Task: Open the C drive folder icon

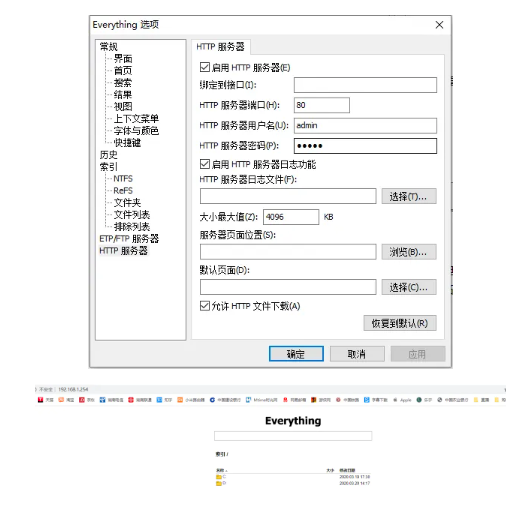Action: pyautogui.click(x=219, y=477)
